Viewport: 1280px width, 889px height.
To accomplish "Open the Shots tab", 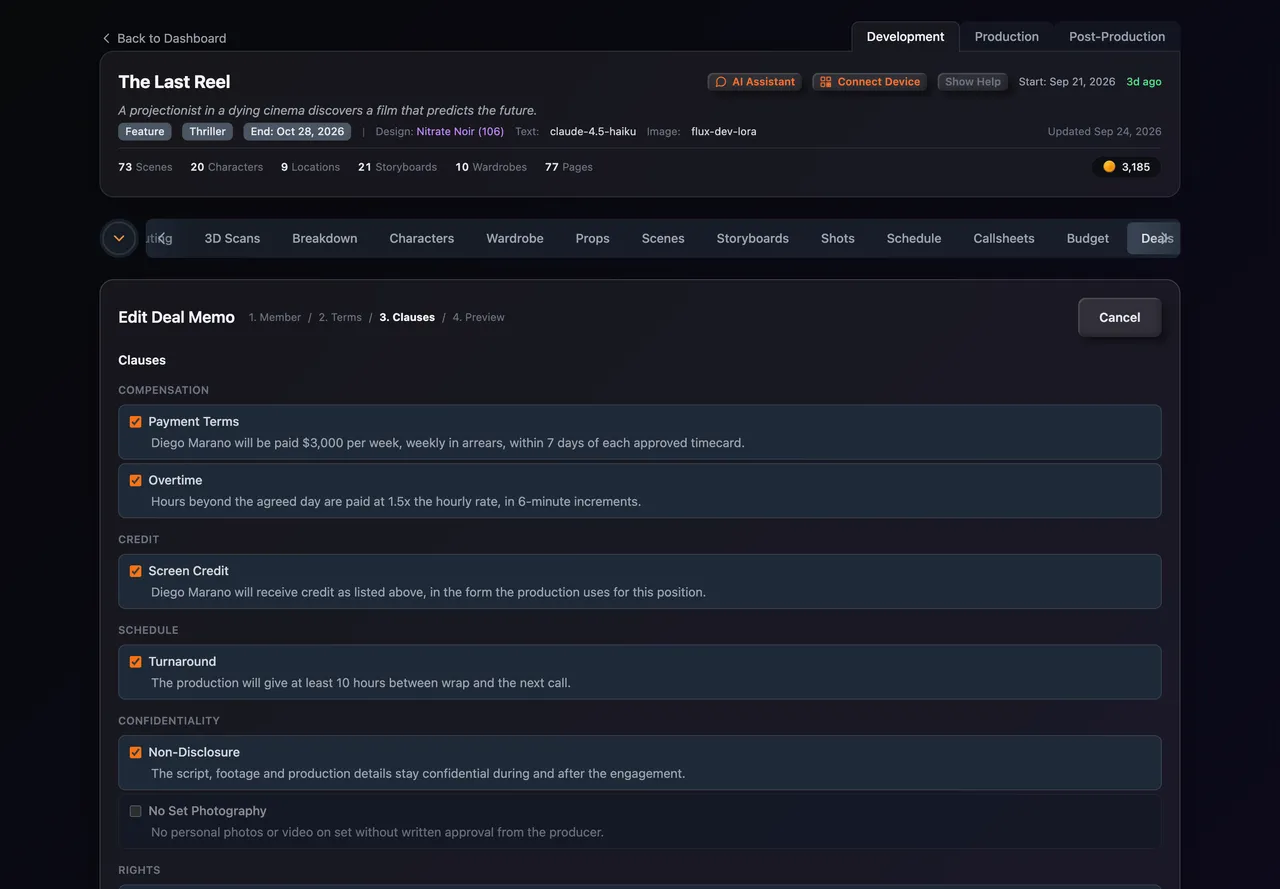I will (838, 238).
